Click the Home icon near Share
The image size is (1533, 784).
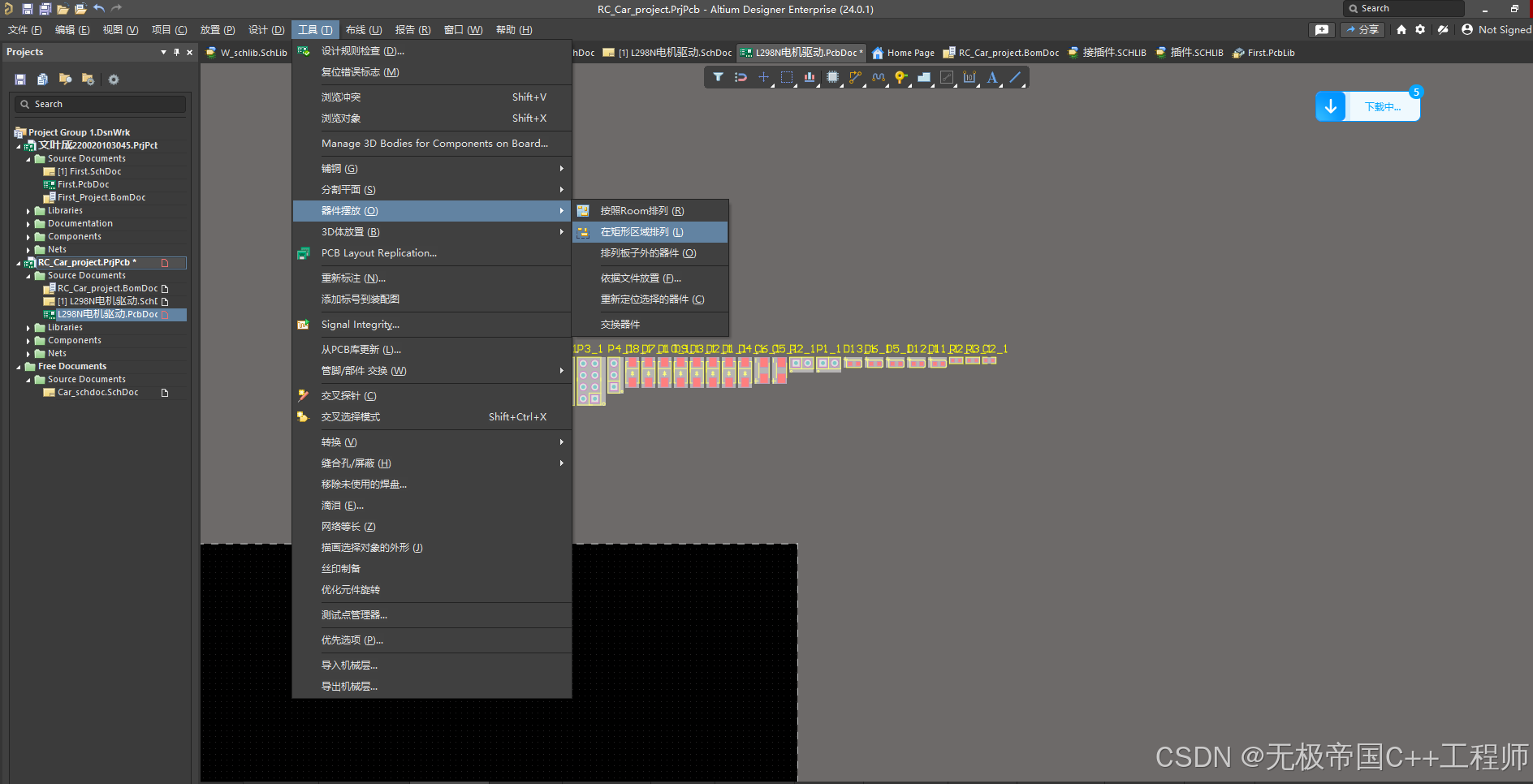coord(1401,29)
